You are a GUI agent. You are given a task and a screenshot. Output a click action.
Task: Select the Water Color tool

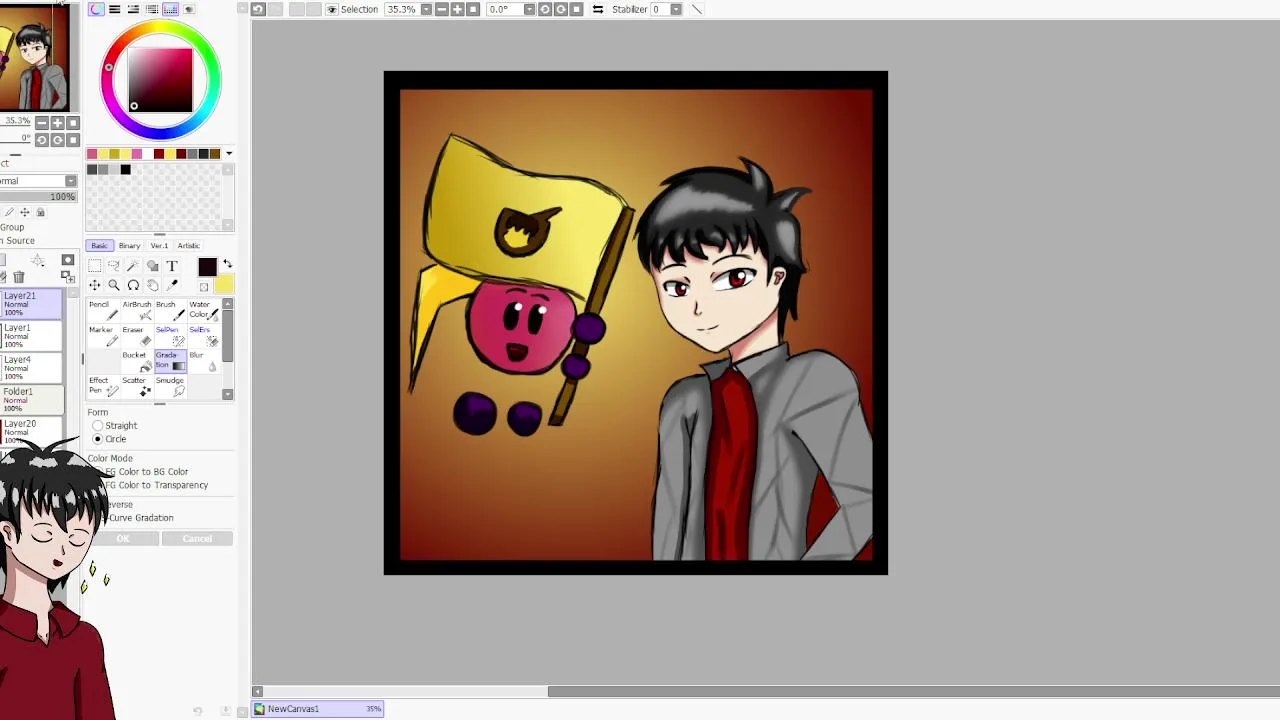[x=203, y=311]
